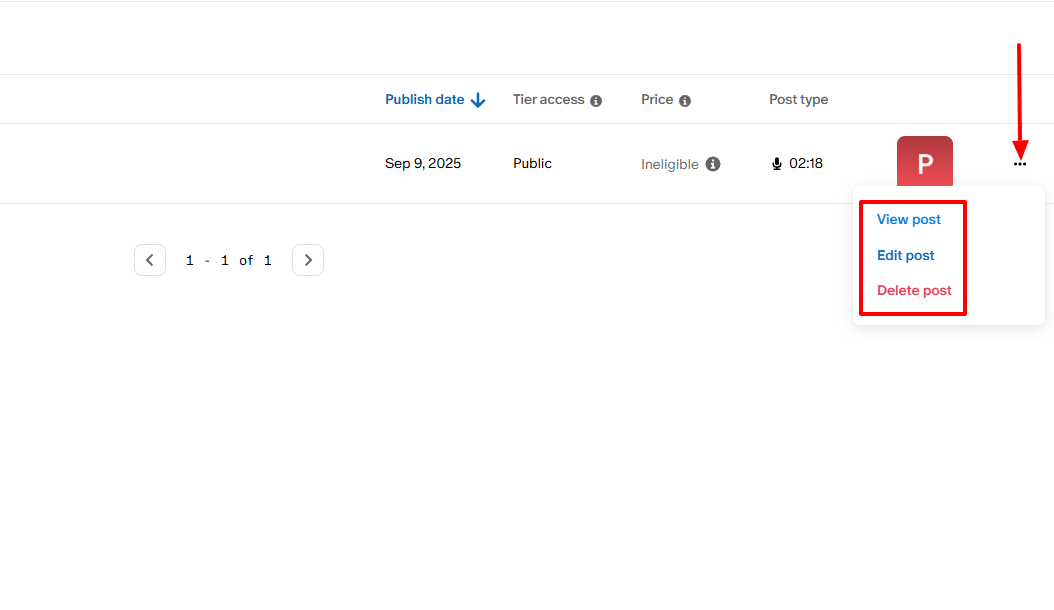
Task: Click the Public tier access cell
Action: click(x=532, y=163)
